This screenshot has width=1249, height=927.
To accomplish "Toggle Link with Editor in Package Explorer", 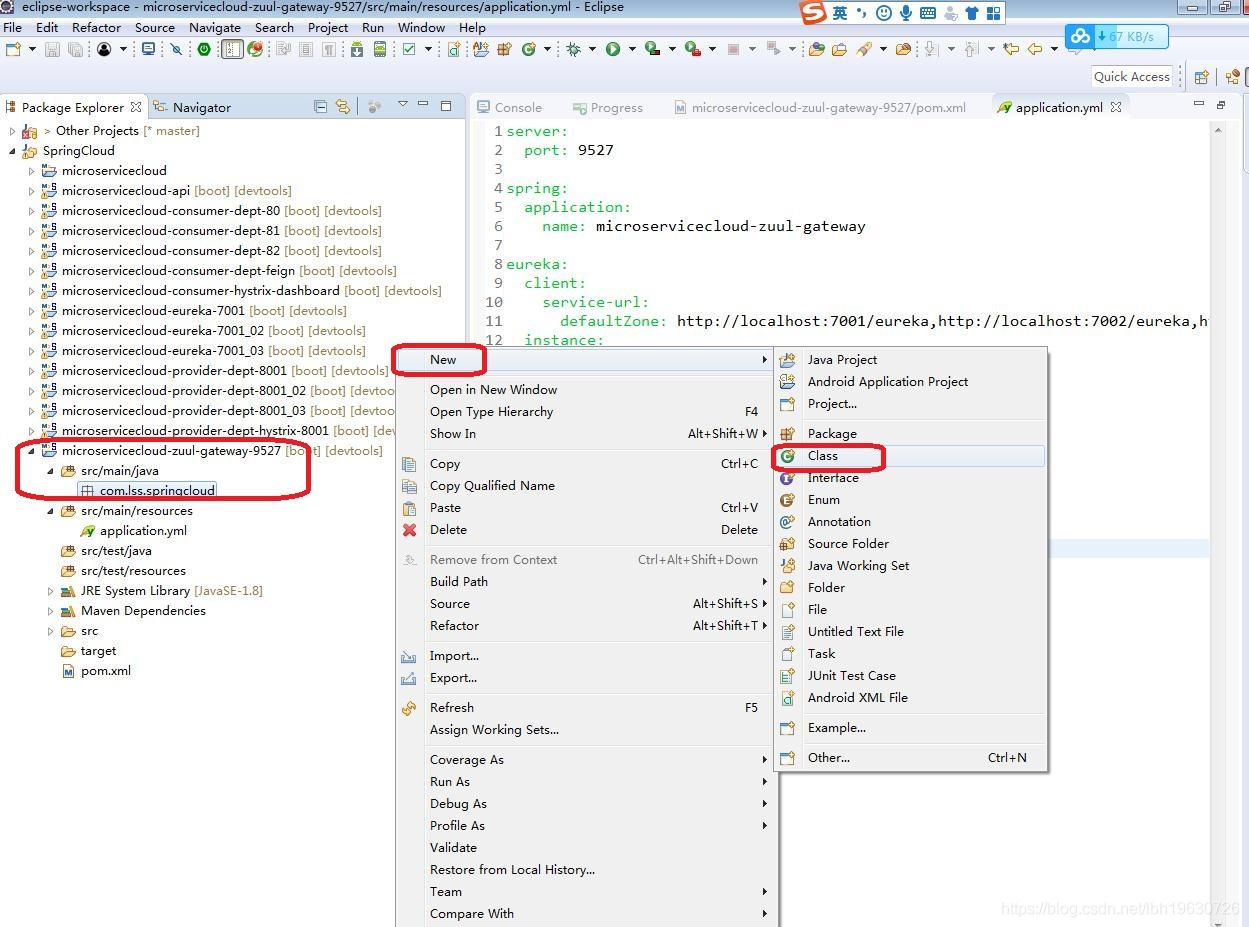I will point(343,106).
